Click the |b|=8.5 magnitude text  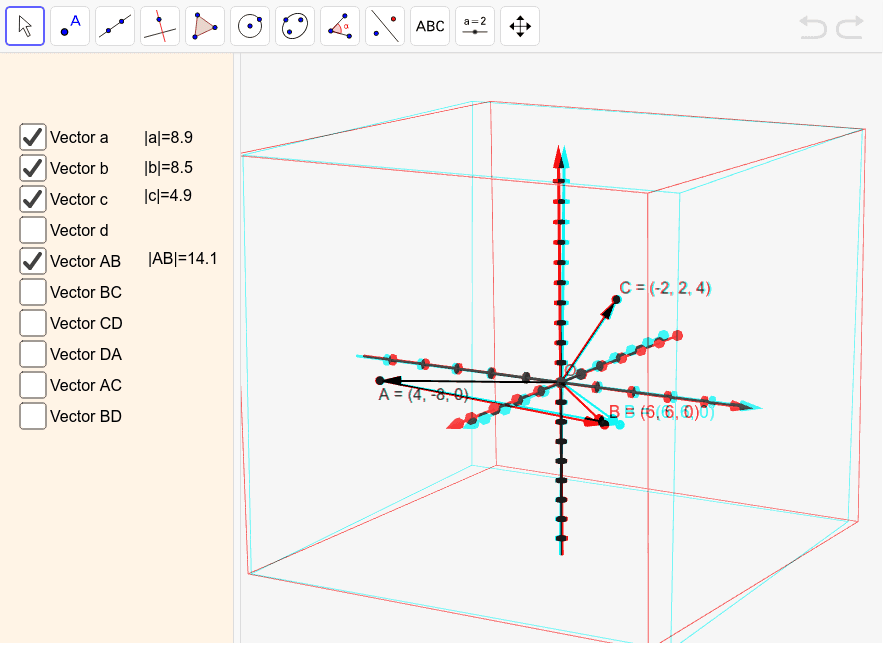click(168, 168)
